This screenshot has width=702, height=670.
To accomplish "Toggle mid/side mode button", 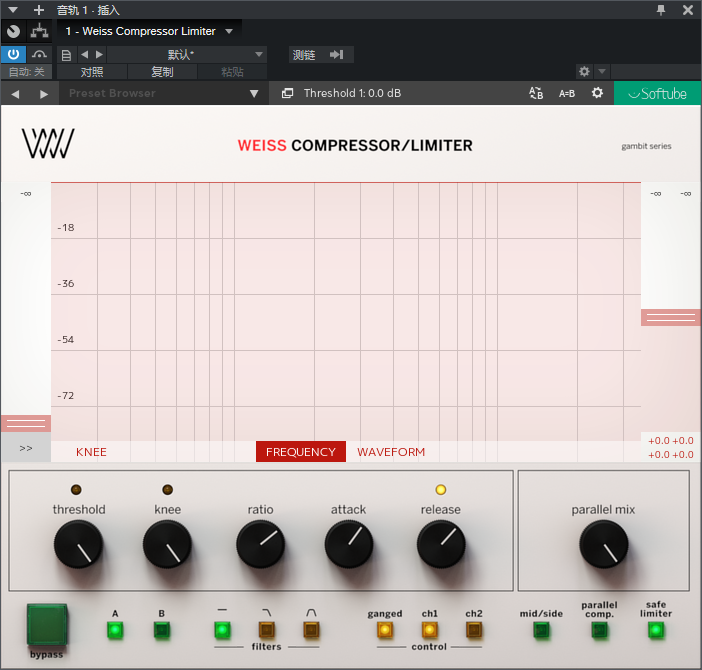I will click(541, 630).
